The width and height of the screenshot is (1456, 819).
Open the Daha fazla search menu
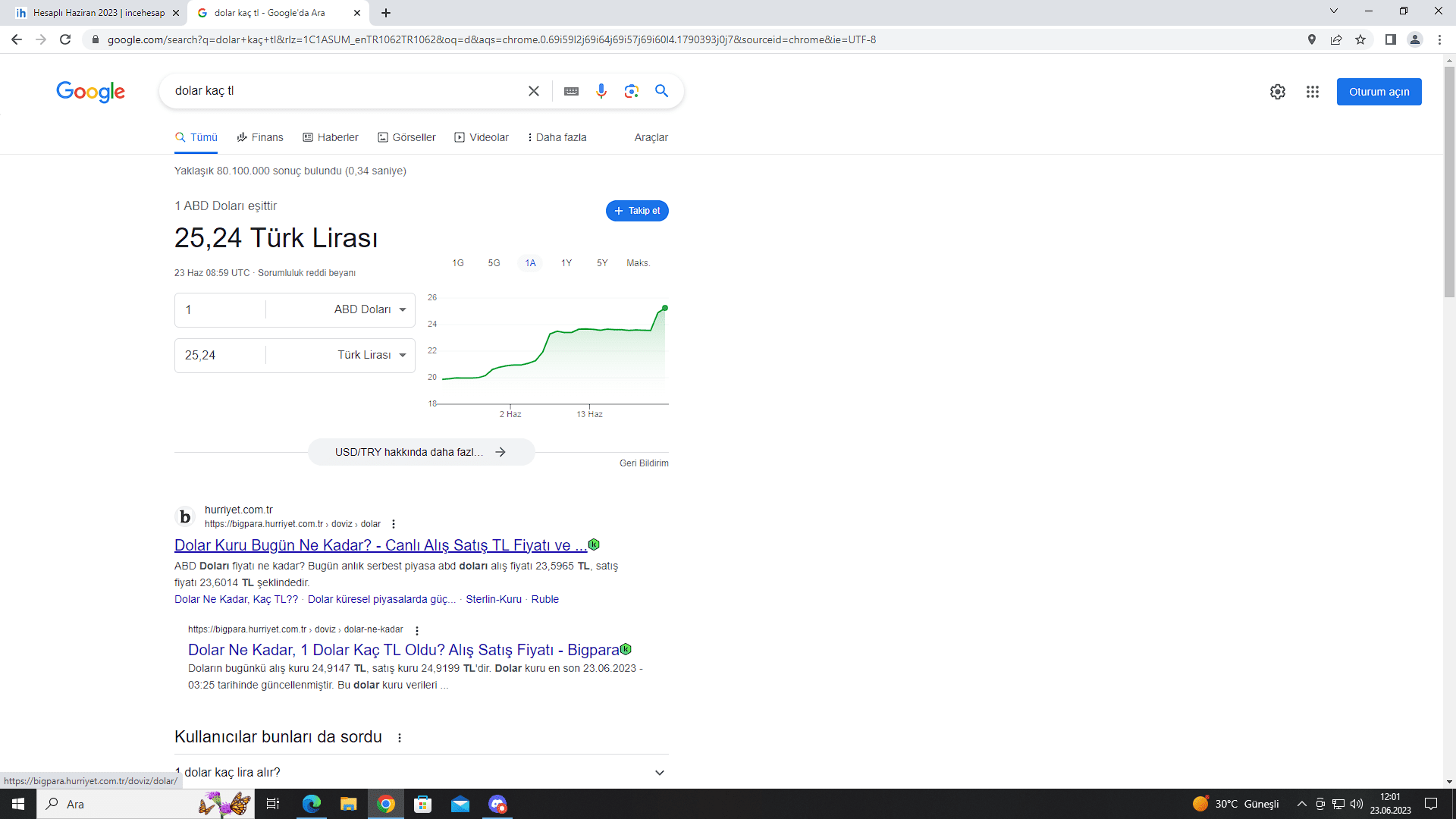[x=557, y=137]
